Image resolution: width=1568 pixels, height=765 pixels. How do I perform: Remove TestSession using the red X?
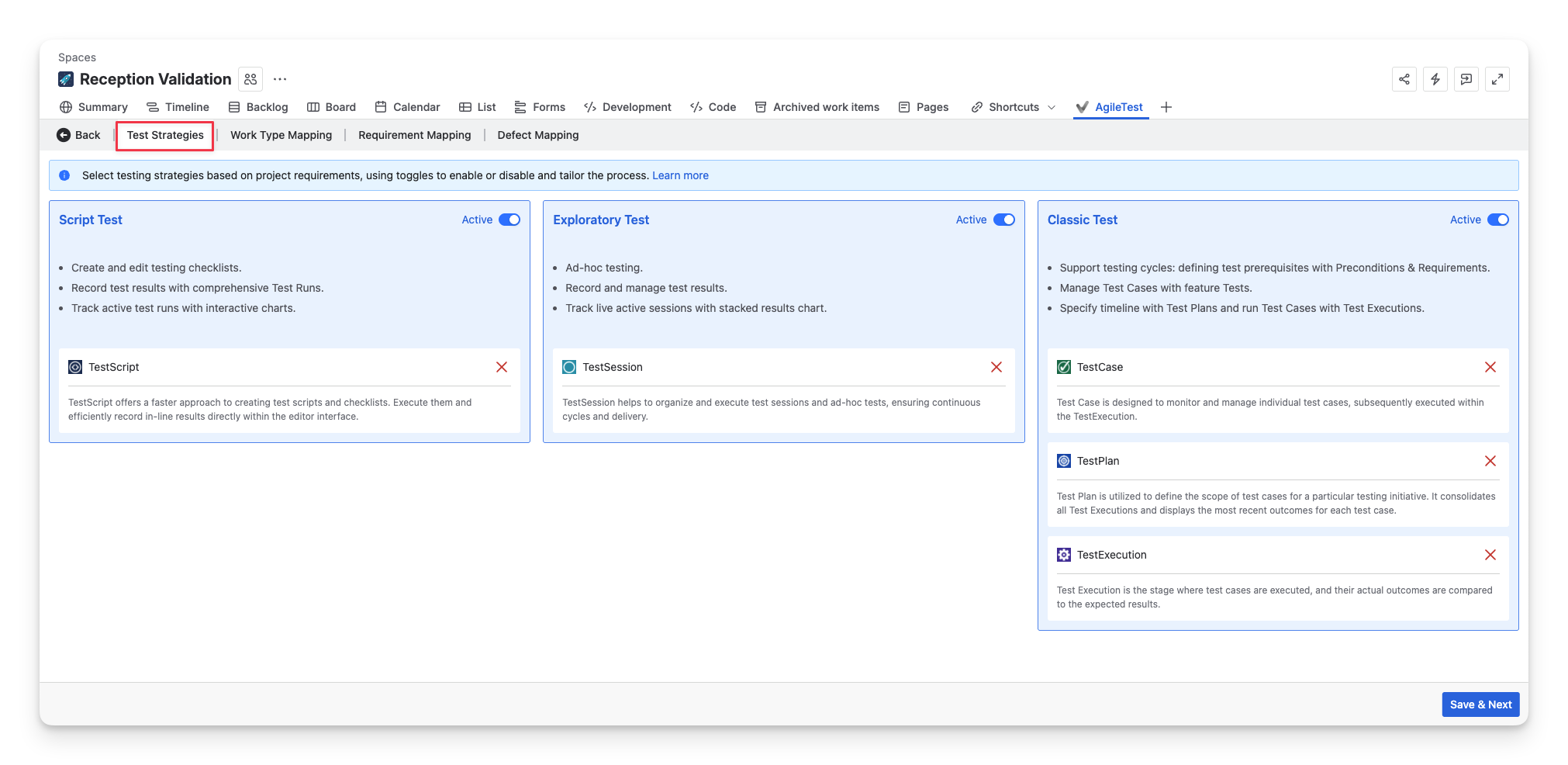(996, 367)
